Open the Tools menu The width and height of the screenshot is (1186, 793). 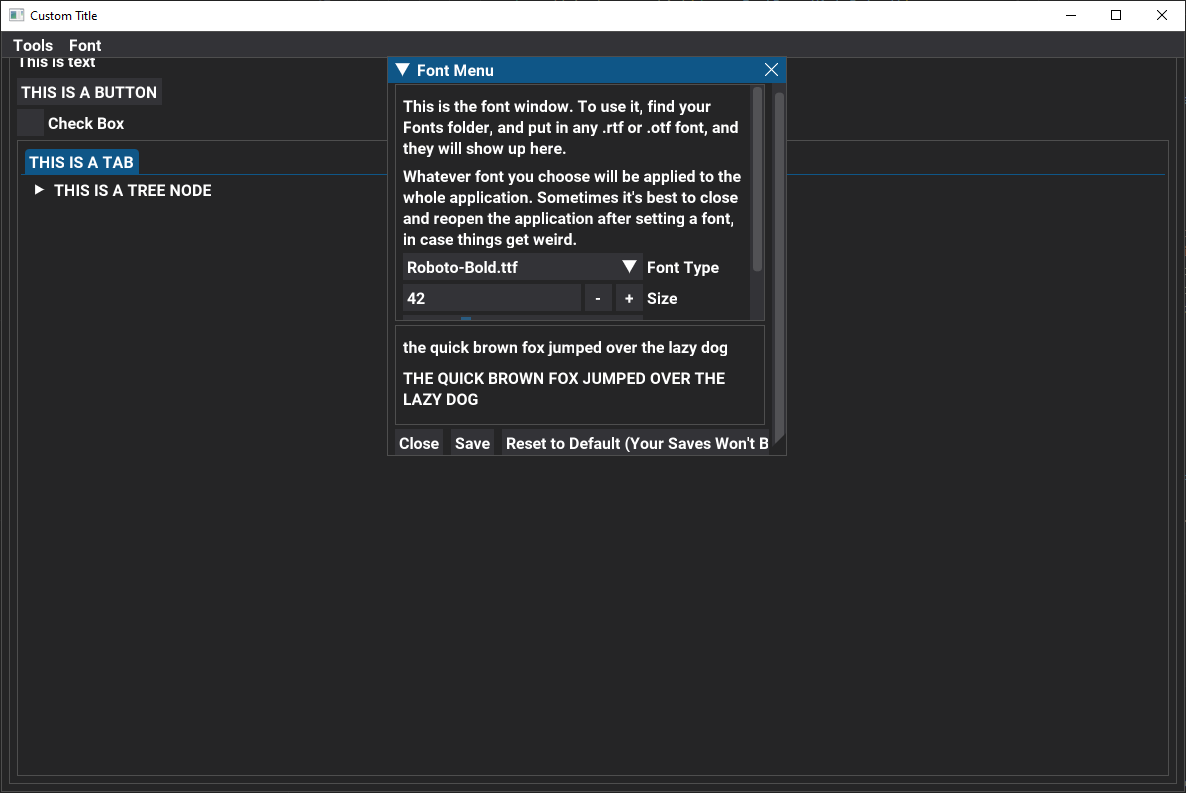pyautogui.click(x=32, y=45)
